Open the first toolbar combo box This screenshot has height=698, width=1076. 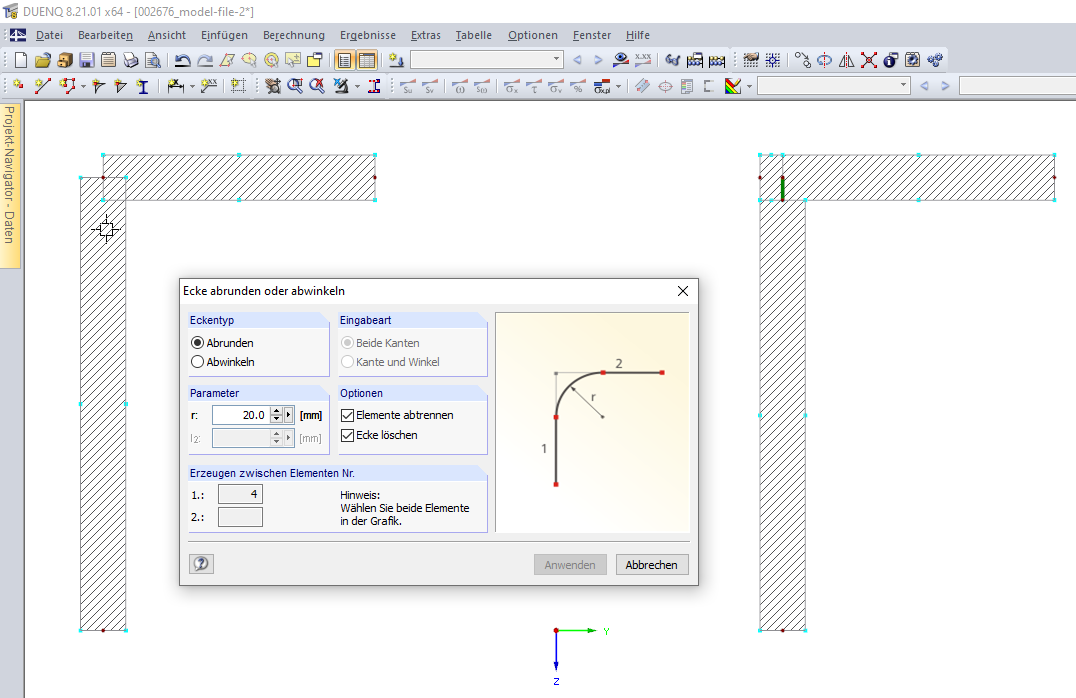[x=487, y=60]
